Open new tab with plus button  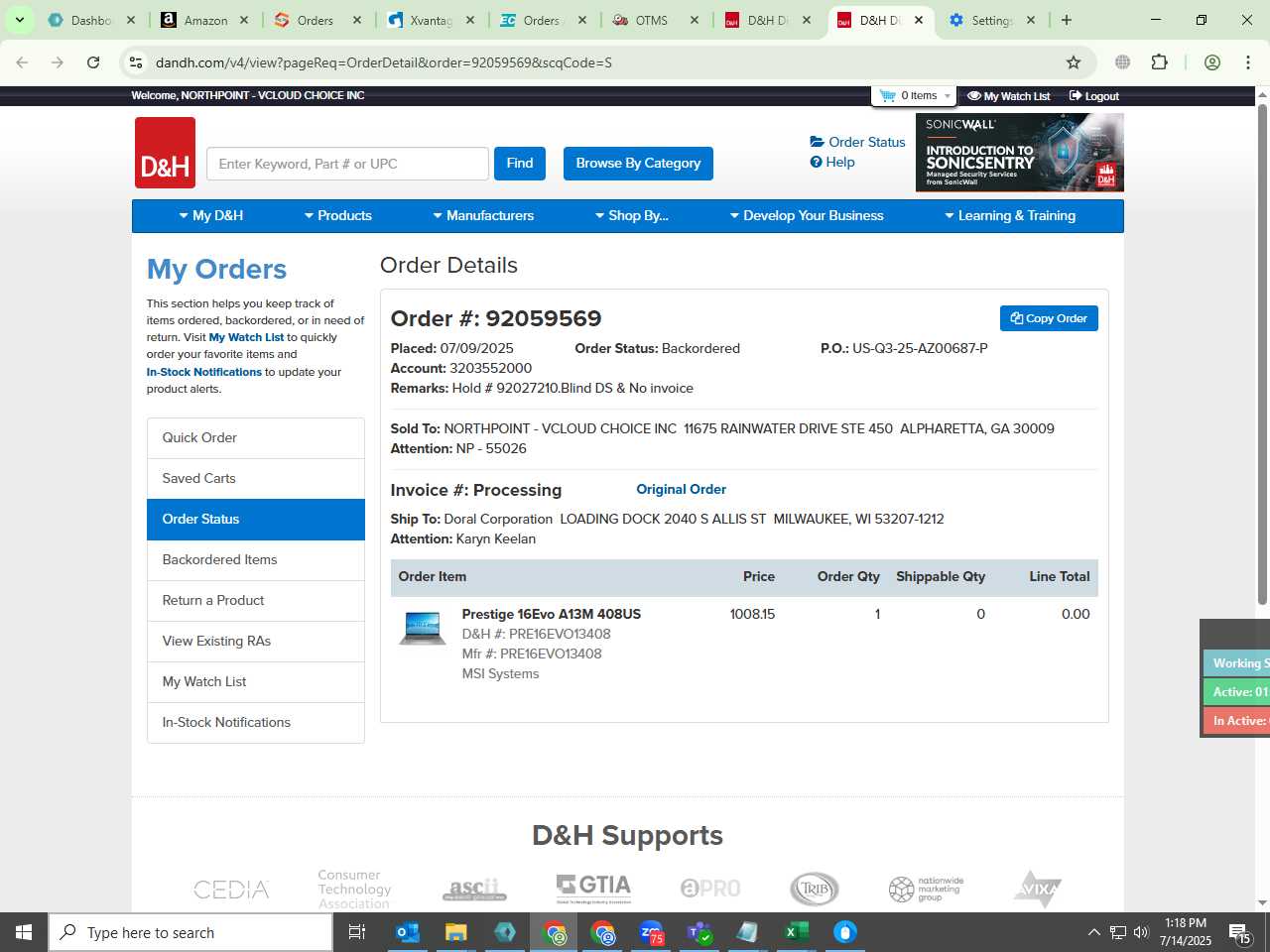(x=1067, y=20)
